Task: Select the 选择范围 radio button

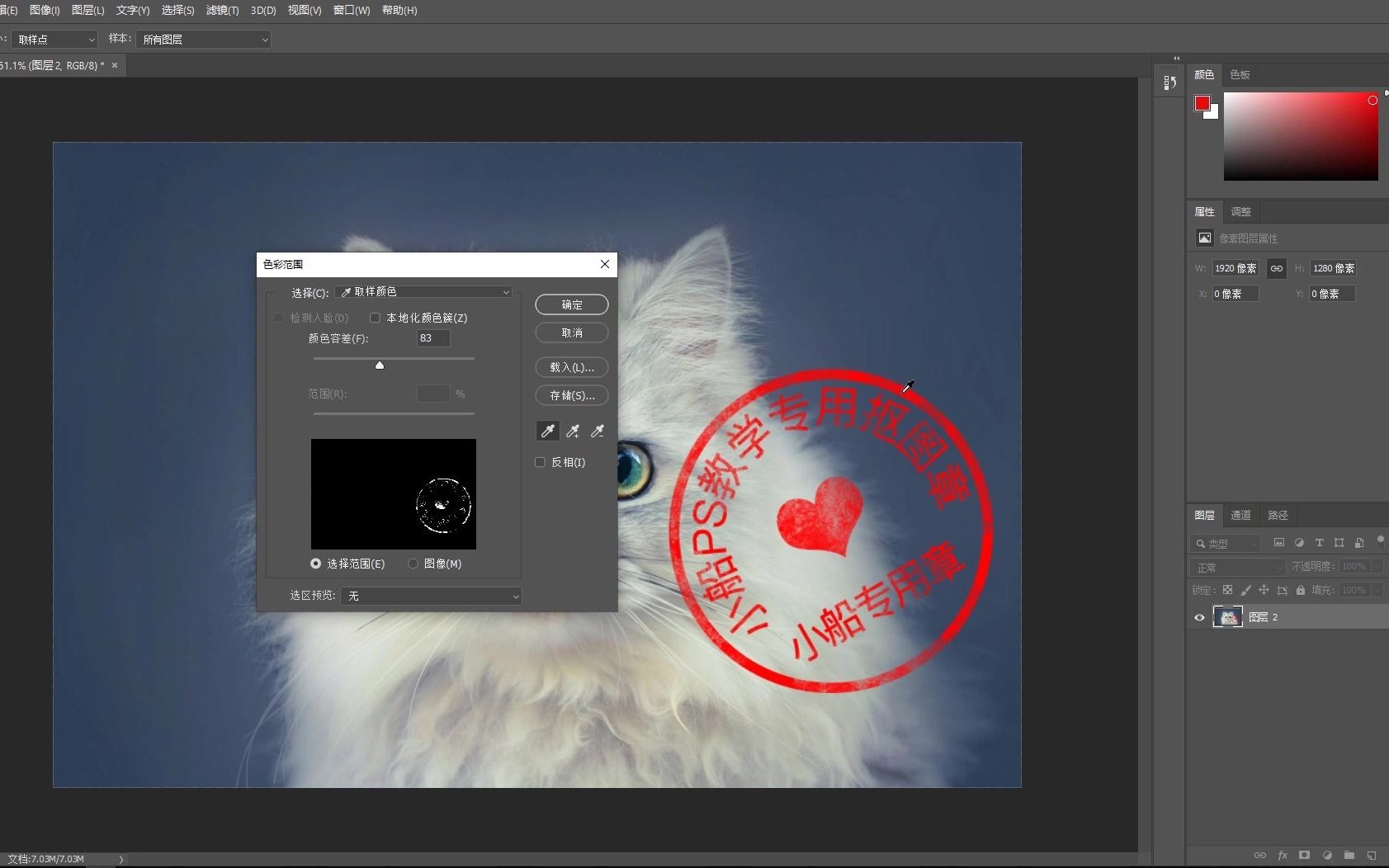Action: [x=315, y=564]
